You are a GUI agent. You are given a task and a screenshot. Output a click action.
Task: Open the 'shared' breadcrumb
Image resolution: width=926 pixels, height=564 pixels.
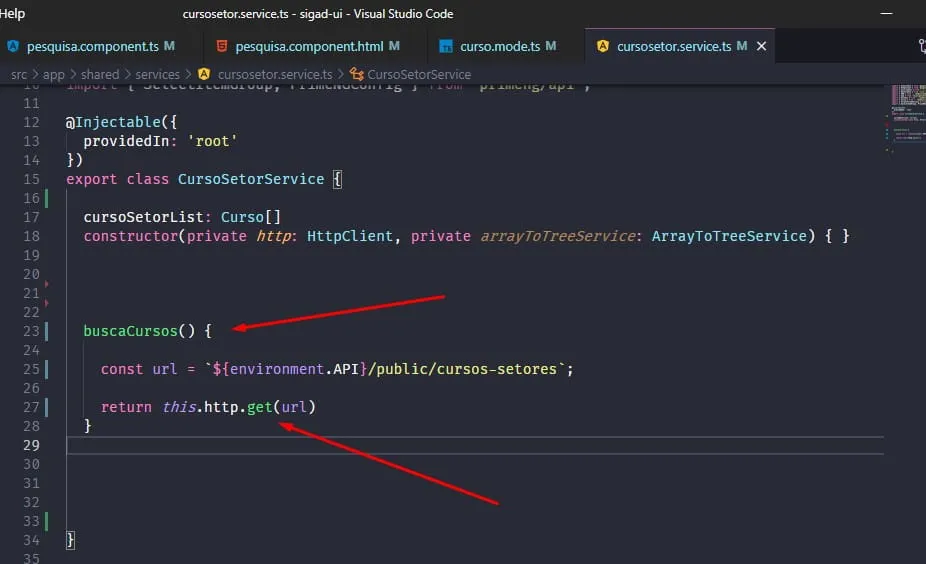[x=100, y=74]
